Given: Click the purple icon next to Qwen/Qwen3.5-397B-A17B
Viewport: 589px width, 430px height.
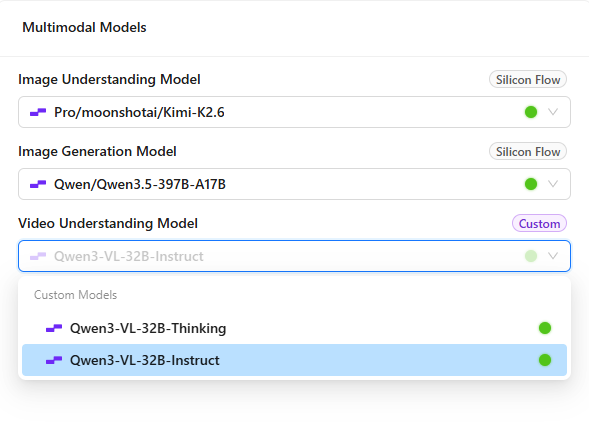Looking at the screenshot, I should [x=38, y=184].
